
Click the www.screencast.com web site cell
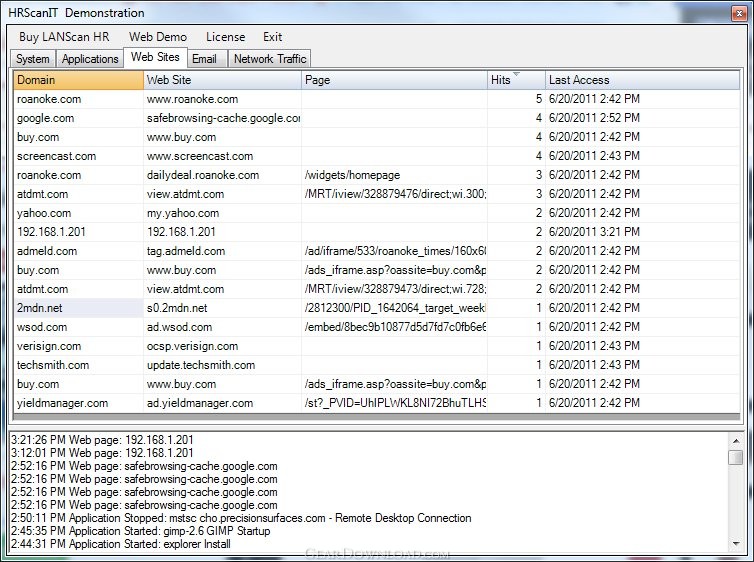tap(222, 156)
